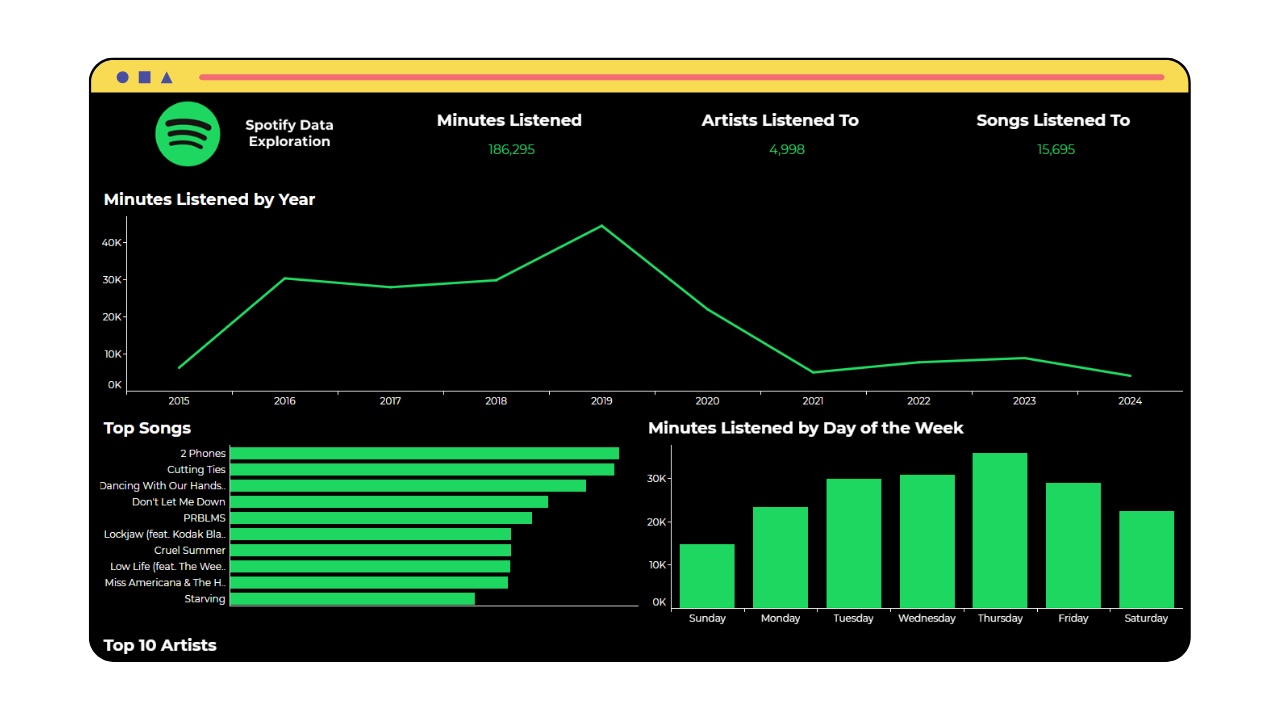Select the Don't Let Me Down bar
The height and width of the screenshot is (720, 1280).
click(389, 502)
